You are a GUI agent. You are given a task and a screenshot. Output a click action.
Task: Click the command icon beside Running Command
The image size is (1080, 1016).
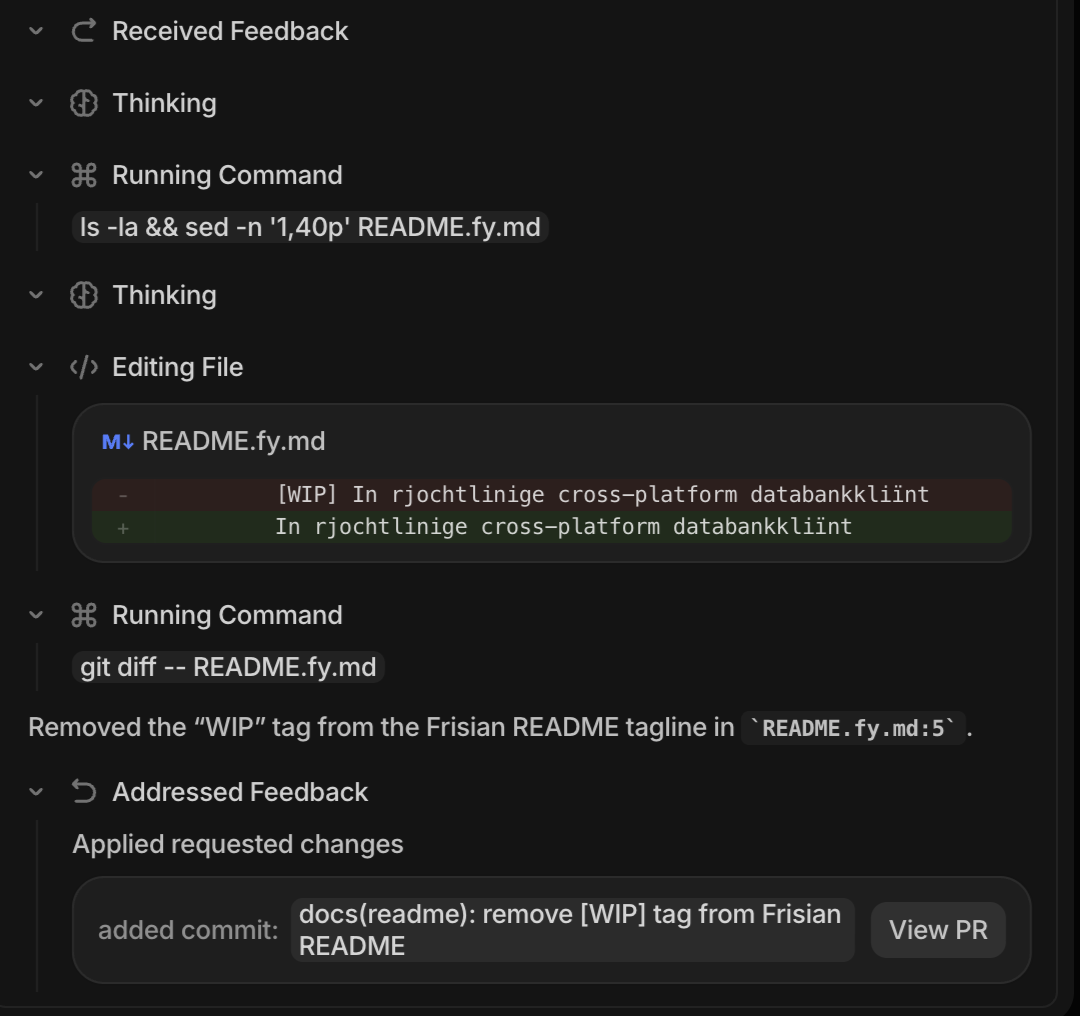click(x=84, y=175)
